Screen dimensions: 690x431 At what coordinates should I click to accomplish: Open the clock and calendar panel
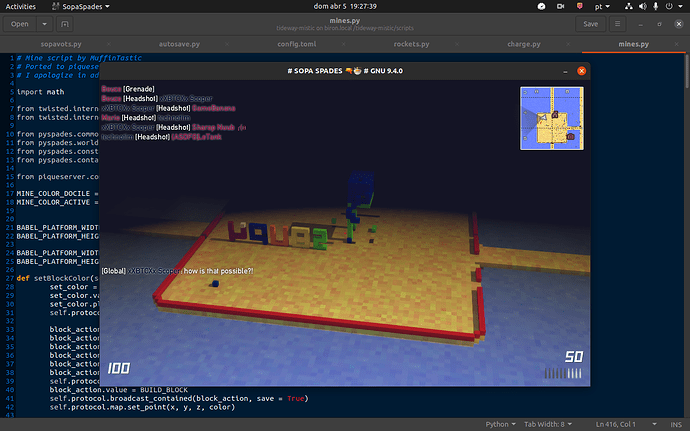pos(344,6)
